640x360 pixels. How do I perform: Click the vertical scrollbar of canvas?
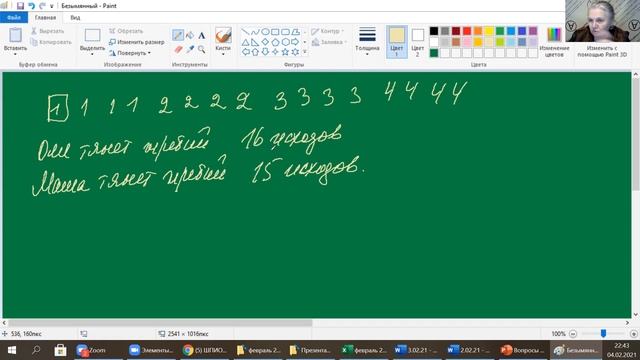(x=636, y=135)
